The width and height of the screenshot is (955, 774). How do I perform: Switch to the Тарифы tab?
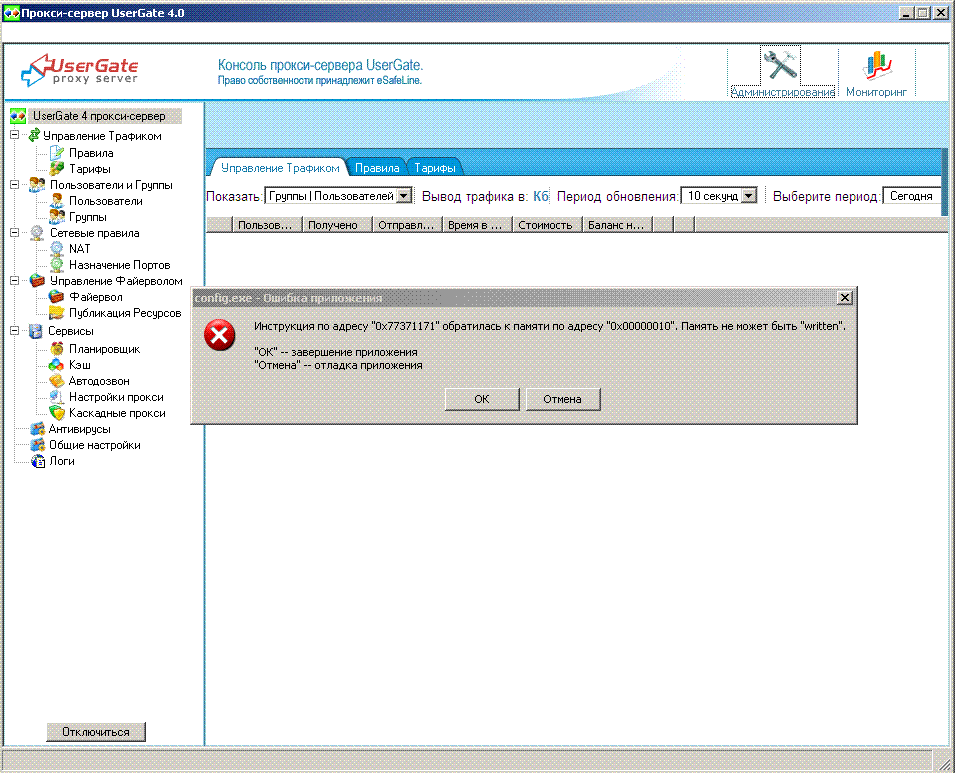(x=435, y=168)
